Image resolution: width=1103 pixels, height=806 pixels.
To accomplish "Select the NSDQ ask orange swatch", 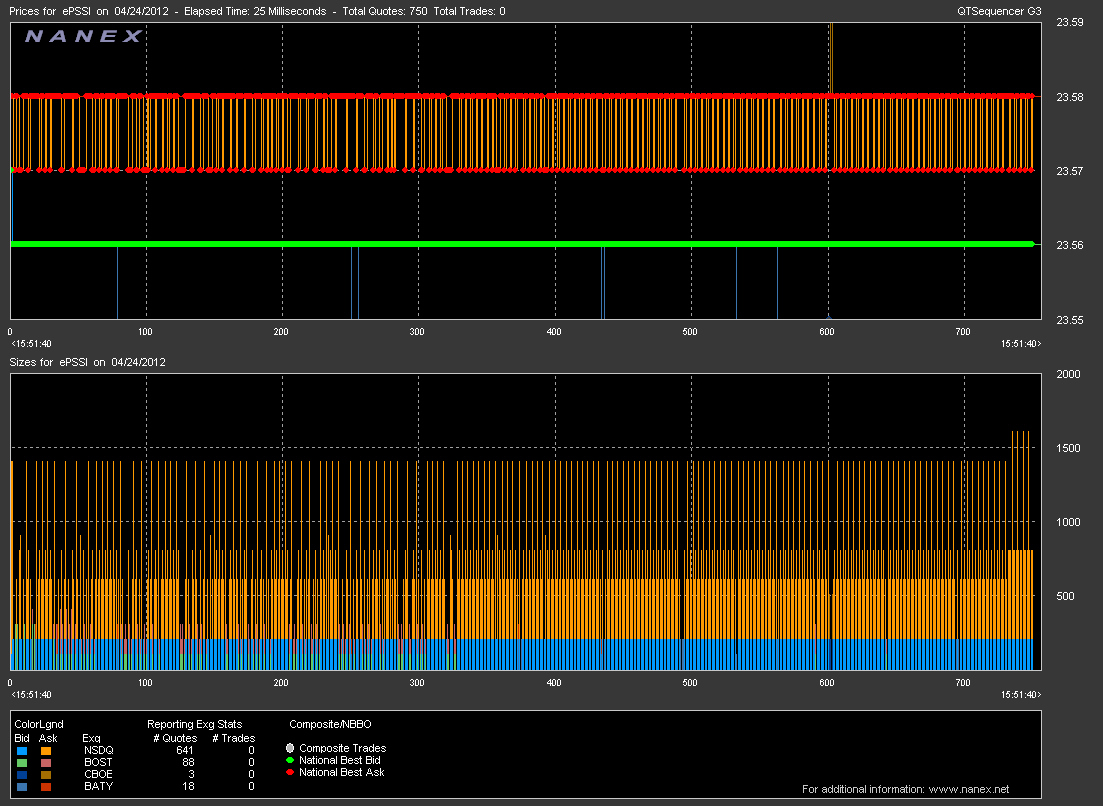I will [47, 750].
